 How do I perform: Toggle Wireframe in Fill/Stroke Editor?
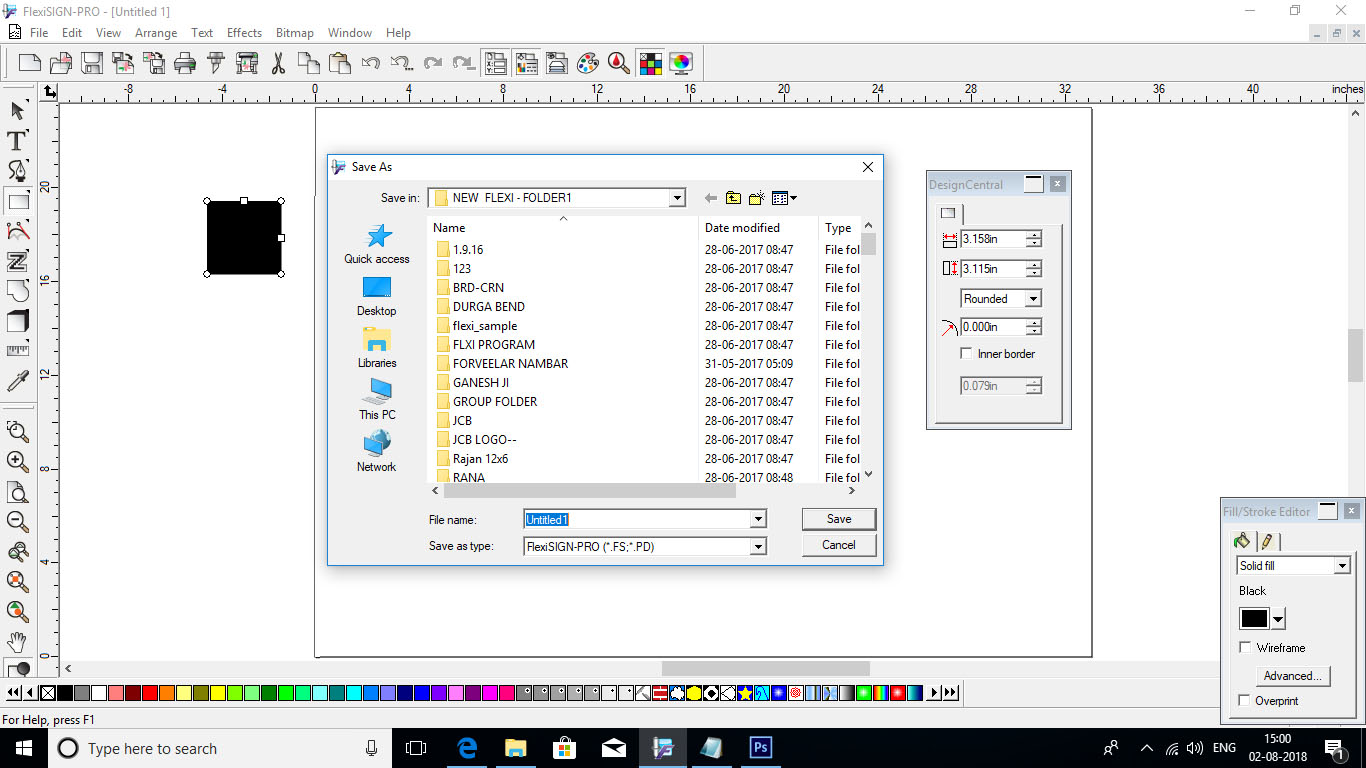1245,647
